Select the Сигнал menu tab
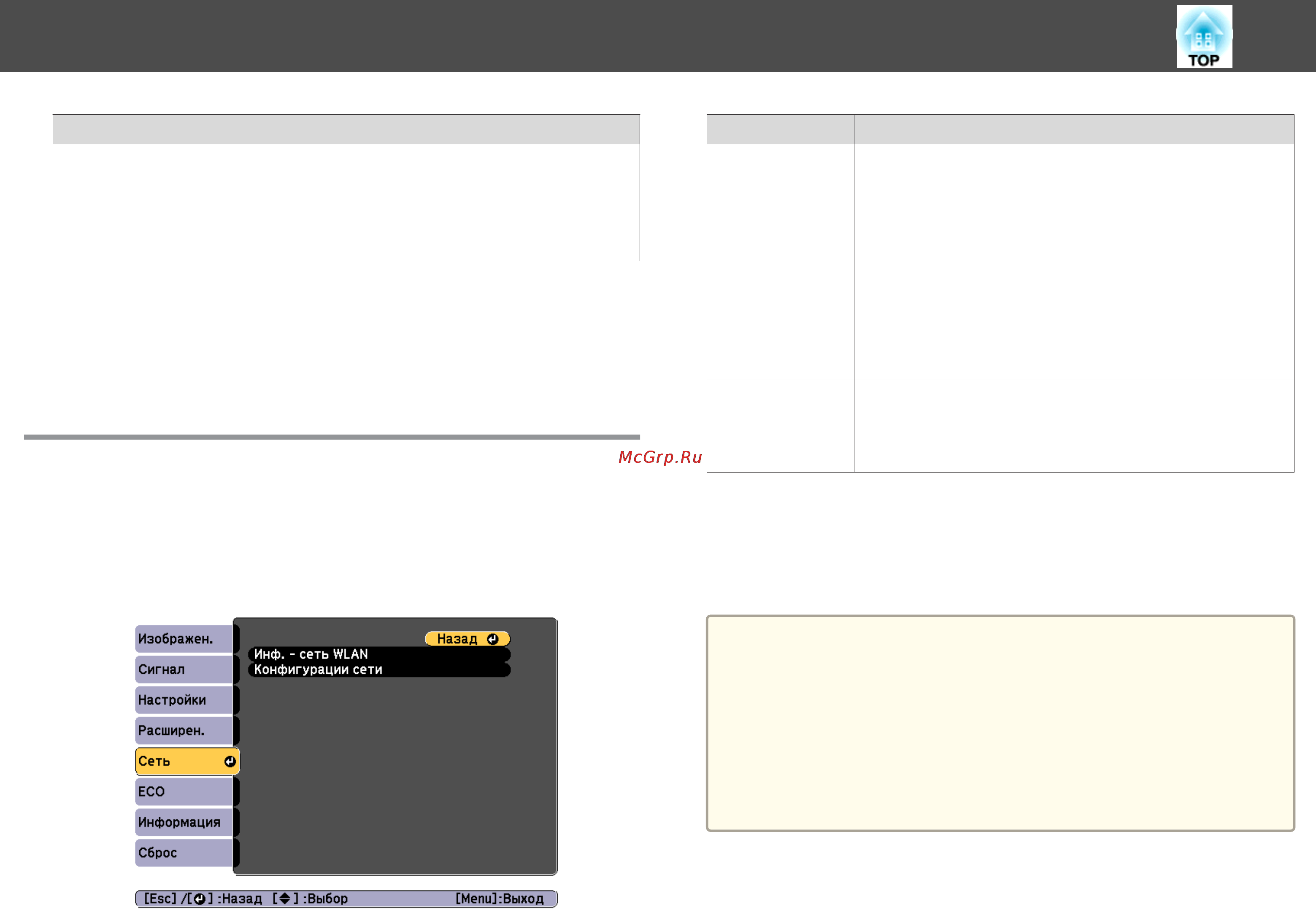Screen dimensions: 1316x913 184,669
